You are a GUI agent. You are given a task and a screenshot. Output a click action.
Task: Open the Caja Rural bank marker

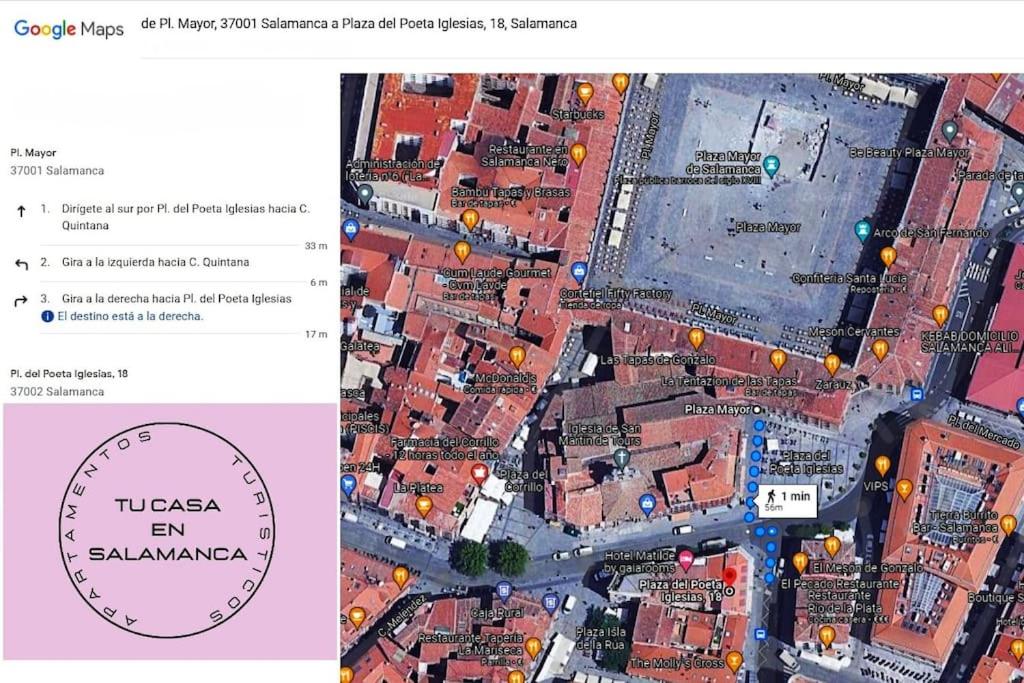[503, 592]
